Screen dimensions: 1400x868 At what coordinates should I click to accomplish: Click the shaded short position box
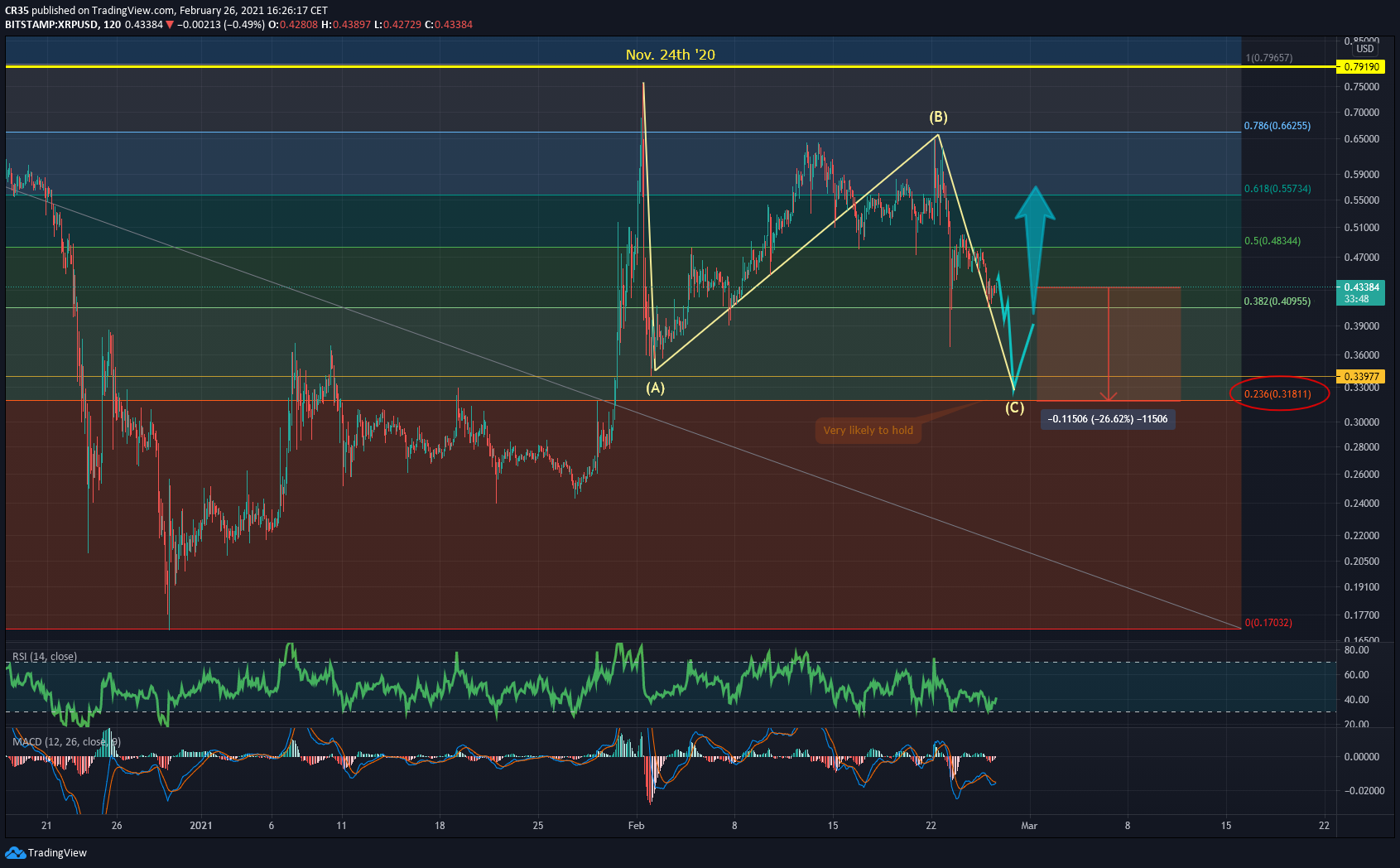click(1109, 345)
